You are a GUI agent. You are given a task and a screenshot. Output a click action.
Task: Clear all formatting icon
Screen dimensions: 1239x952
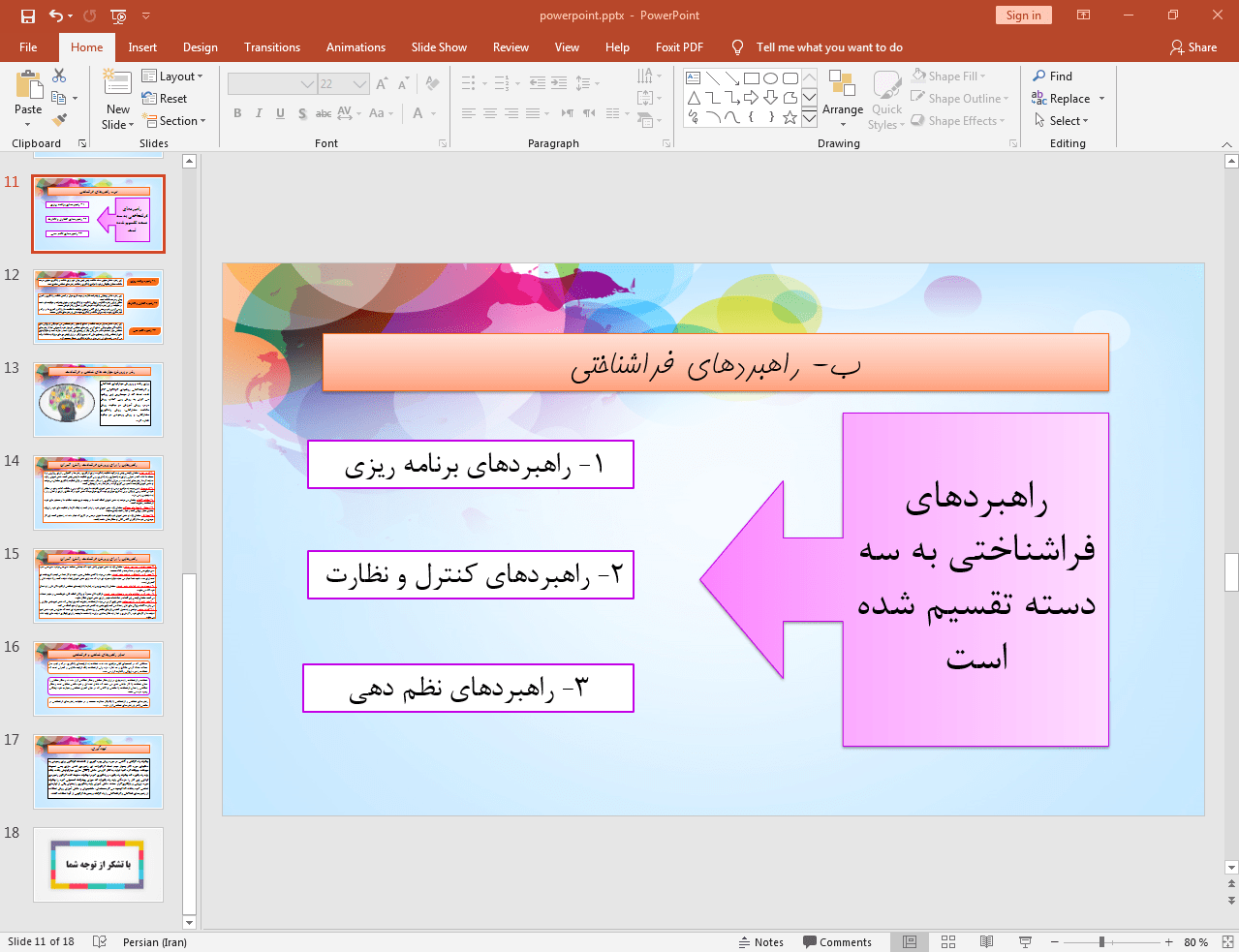(x=433, y=84)
